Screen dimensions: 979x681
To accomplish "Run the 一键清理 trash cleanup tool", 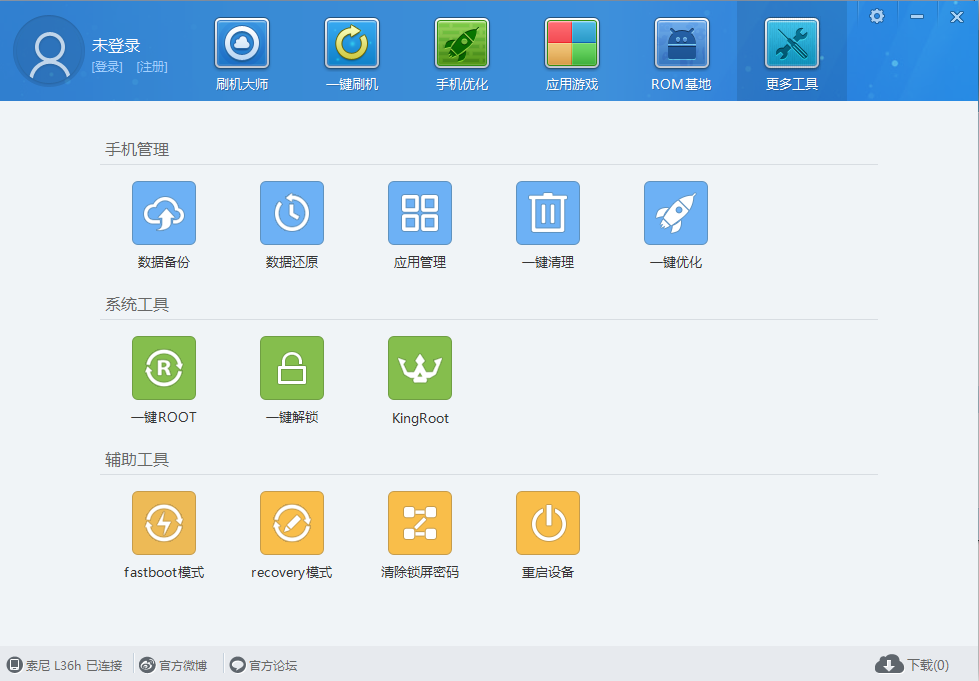I will [548, 213].
